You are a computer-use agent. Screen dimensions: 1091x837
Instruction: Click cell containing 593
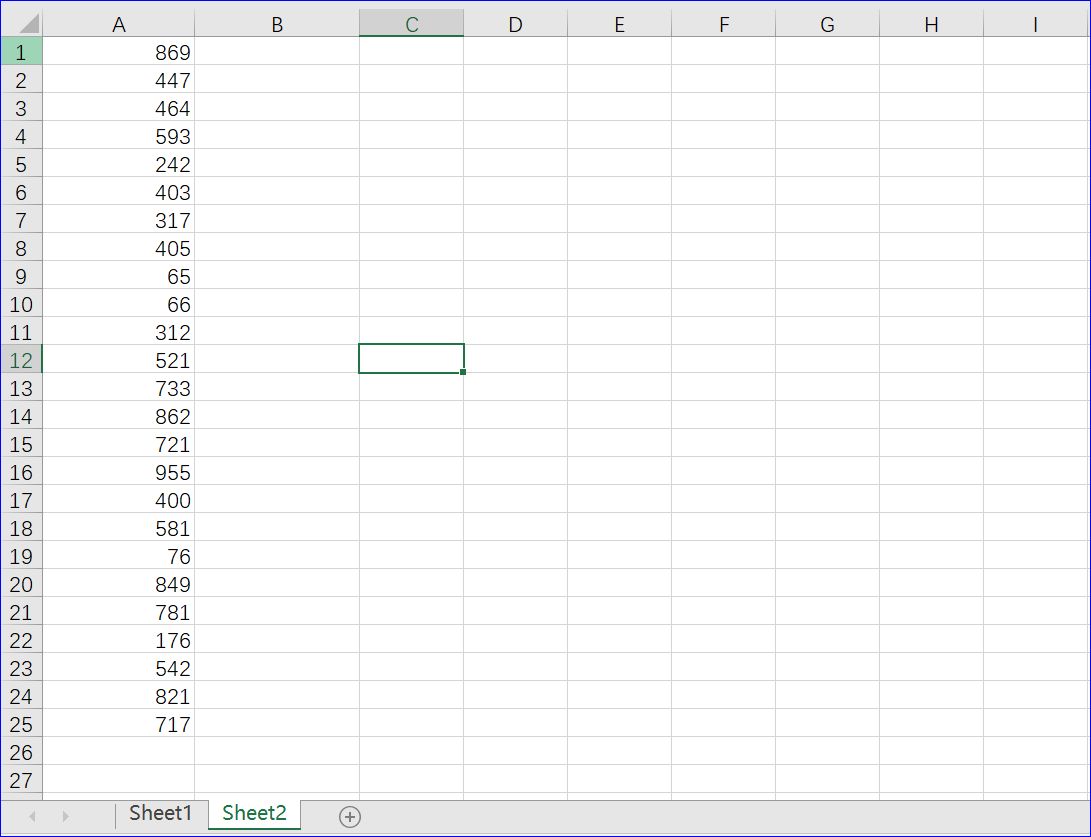[x=118, y=136]
